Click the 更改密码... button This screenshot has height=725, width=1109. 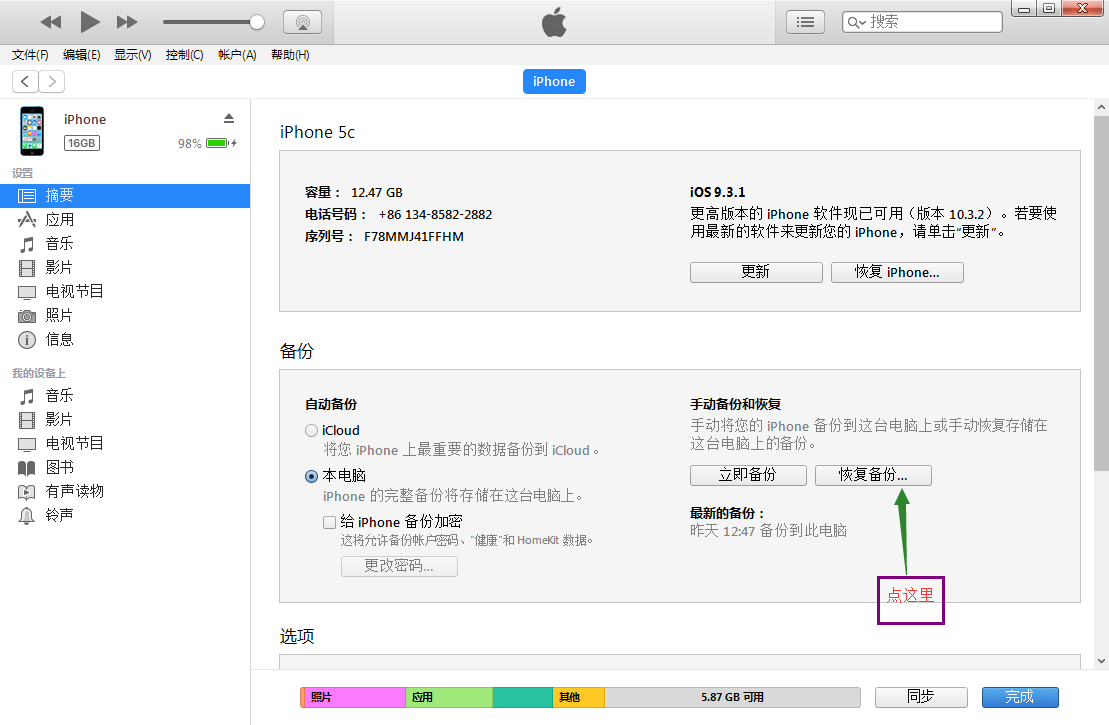[399, 566]
